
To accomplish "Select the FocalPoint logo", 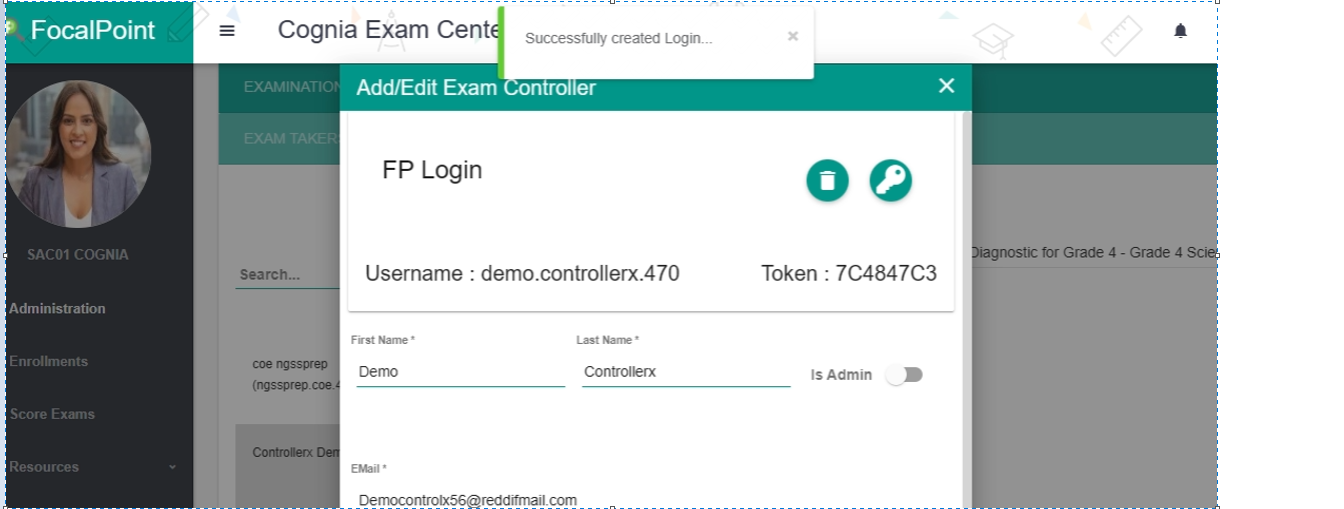I will coord(93,30).
